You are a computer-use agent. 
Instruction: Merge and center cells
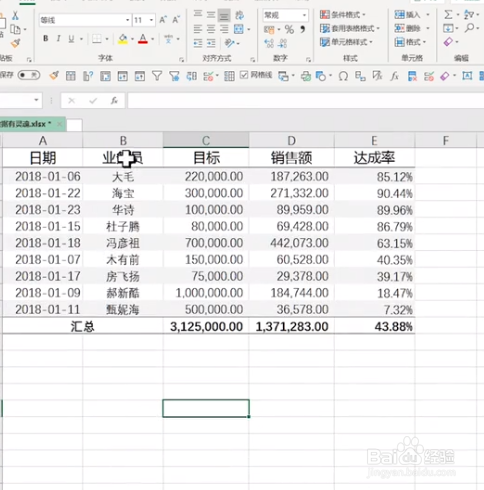(239, 29)
